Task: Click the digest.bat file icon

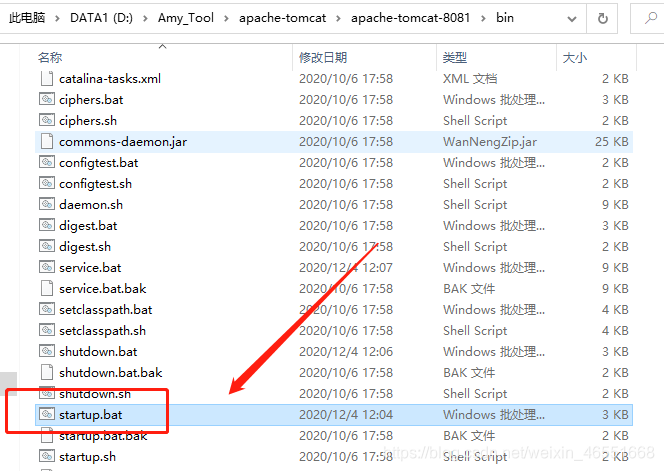Action: [47, 225]
